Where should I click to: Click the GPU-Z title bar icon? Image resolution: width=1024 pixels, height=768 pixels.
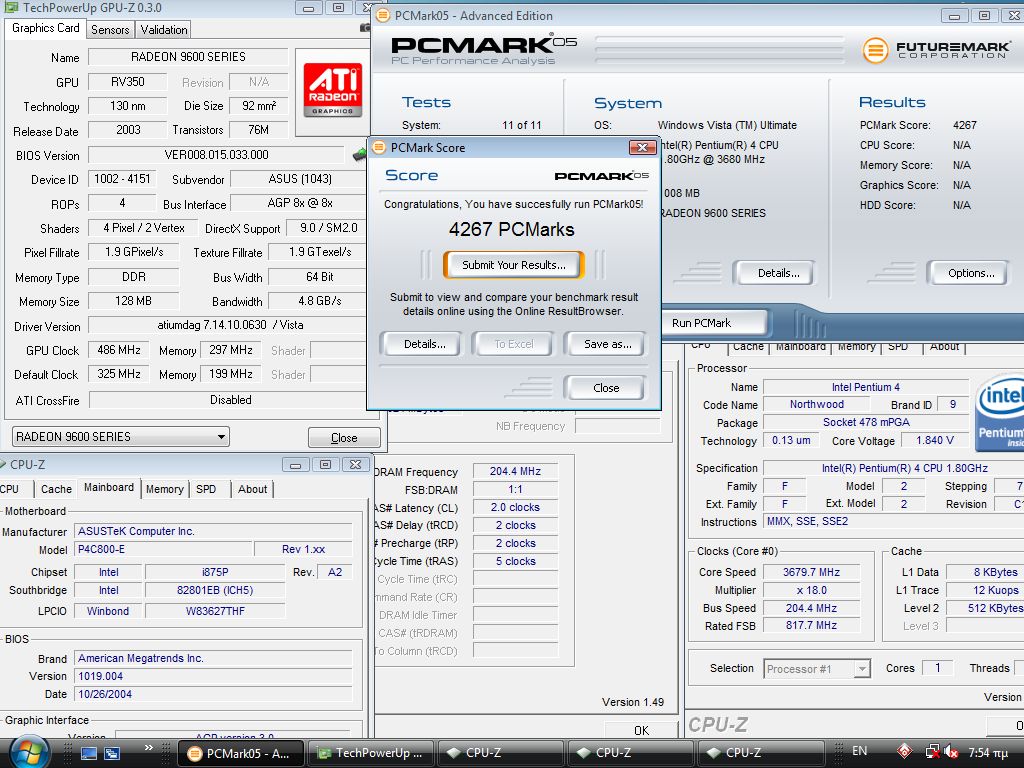click(x=11, y=7)
